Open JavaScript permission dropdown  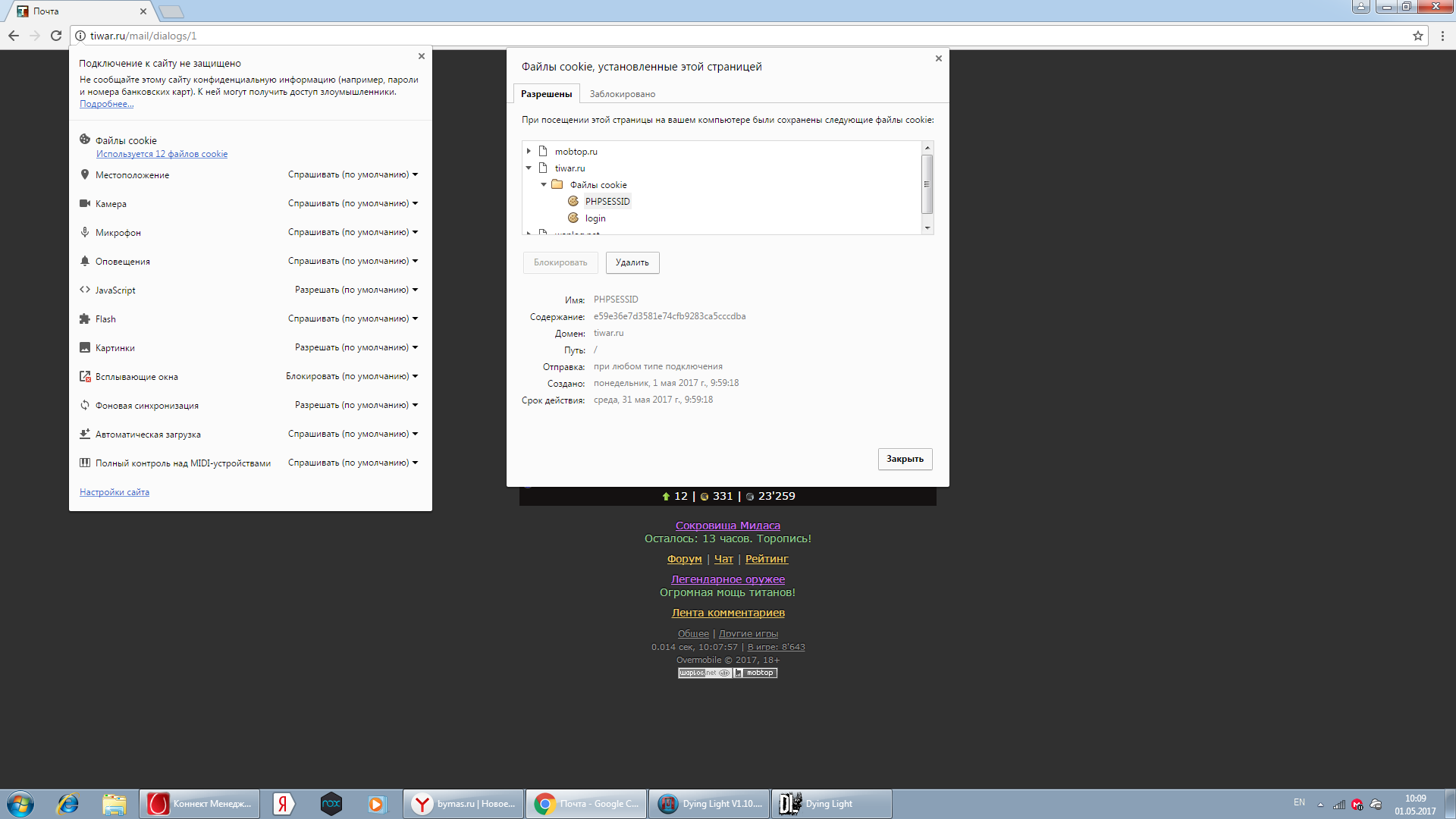[x=356, y=290]
